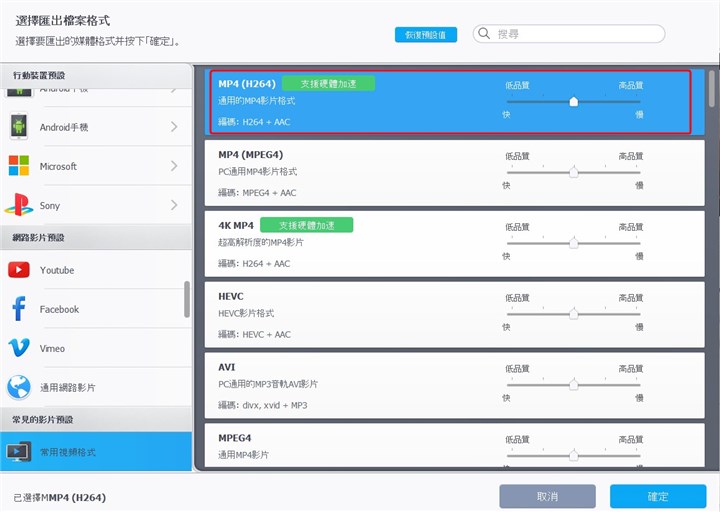Viewport: 720px width, 512px height.
Task: Adjust the MP4 (MPEG4) quality slider
Action: 574,172
